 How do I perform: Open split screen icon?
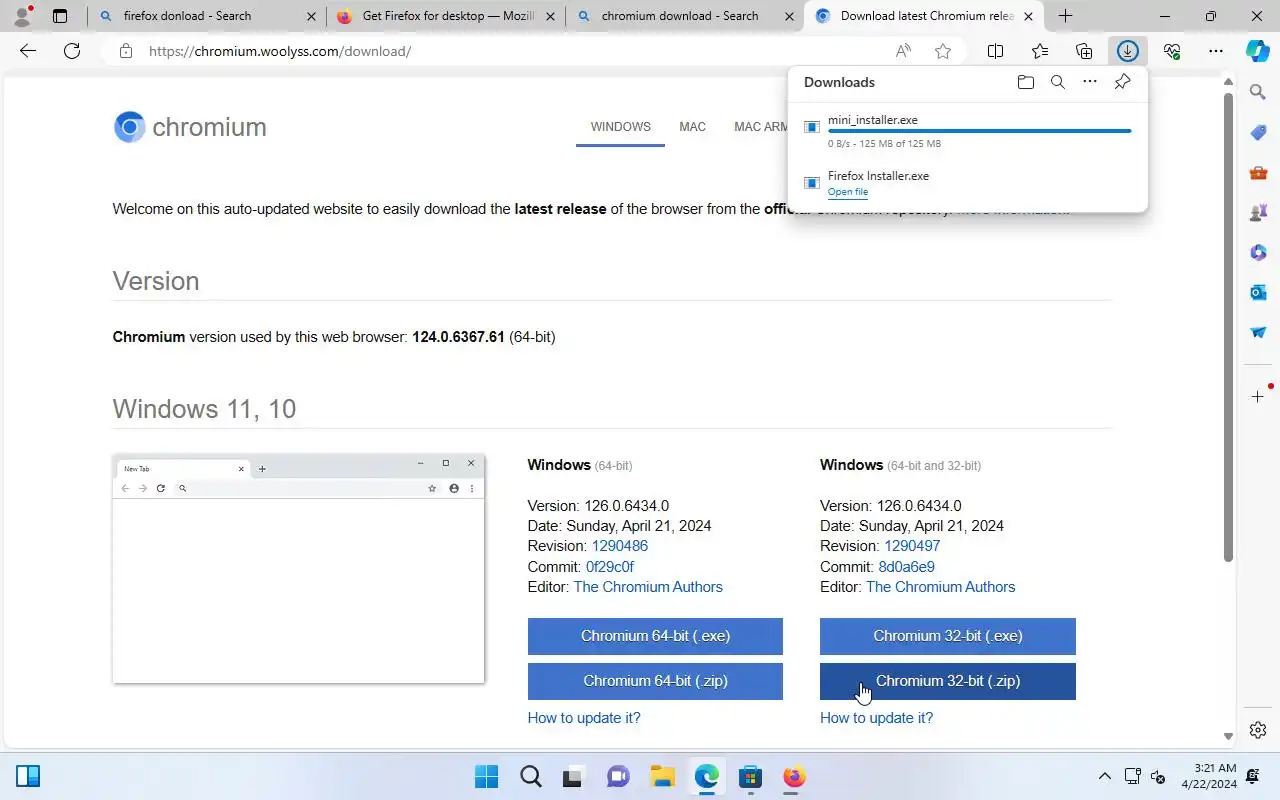pyautogui.click(x=996, y=51)
